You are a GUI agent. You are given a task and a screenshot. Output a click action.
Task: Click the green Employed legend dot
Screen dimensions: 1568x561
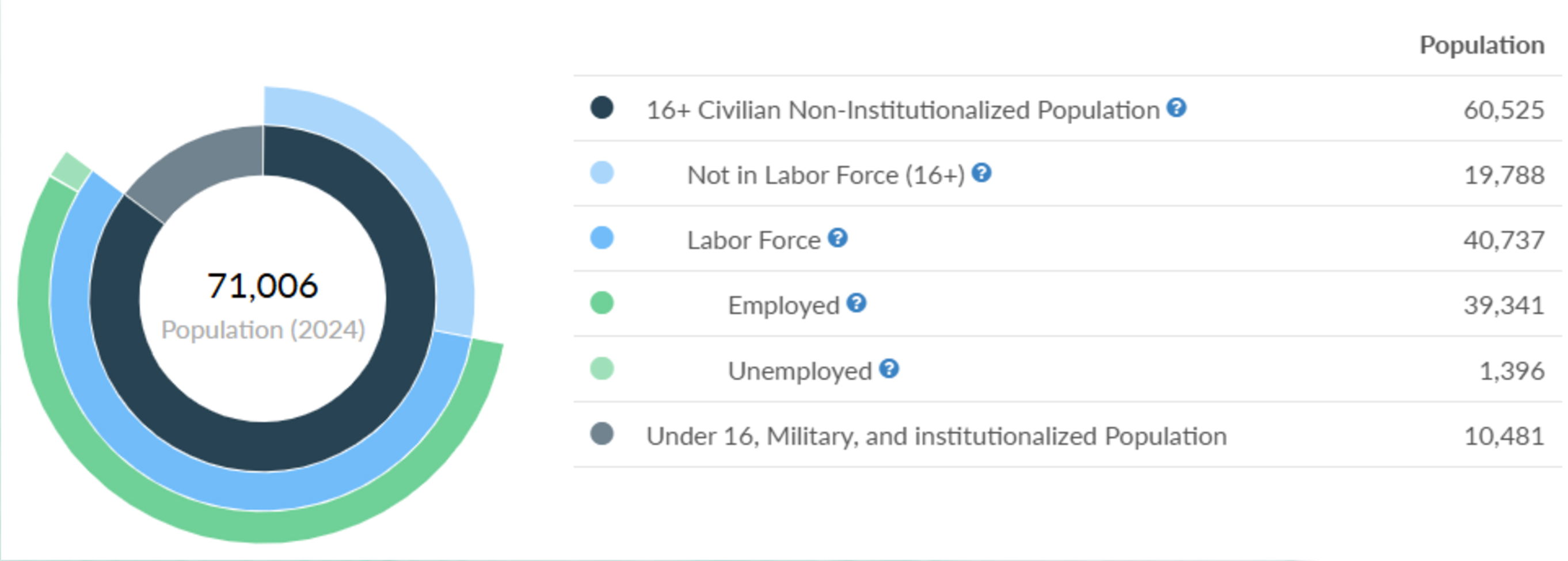point(602,303)
